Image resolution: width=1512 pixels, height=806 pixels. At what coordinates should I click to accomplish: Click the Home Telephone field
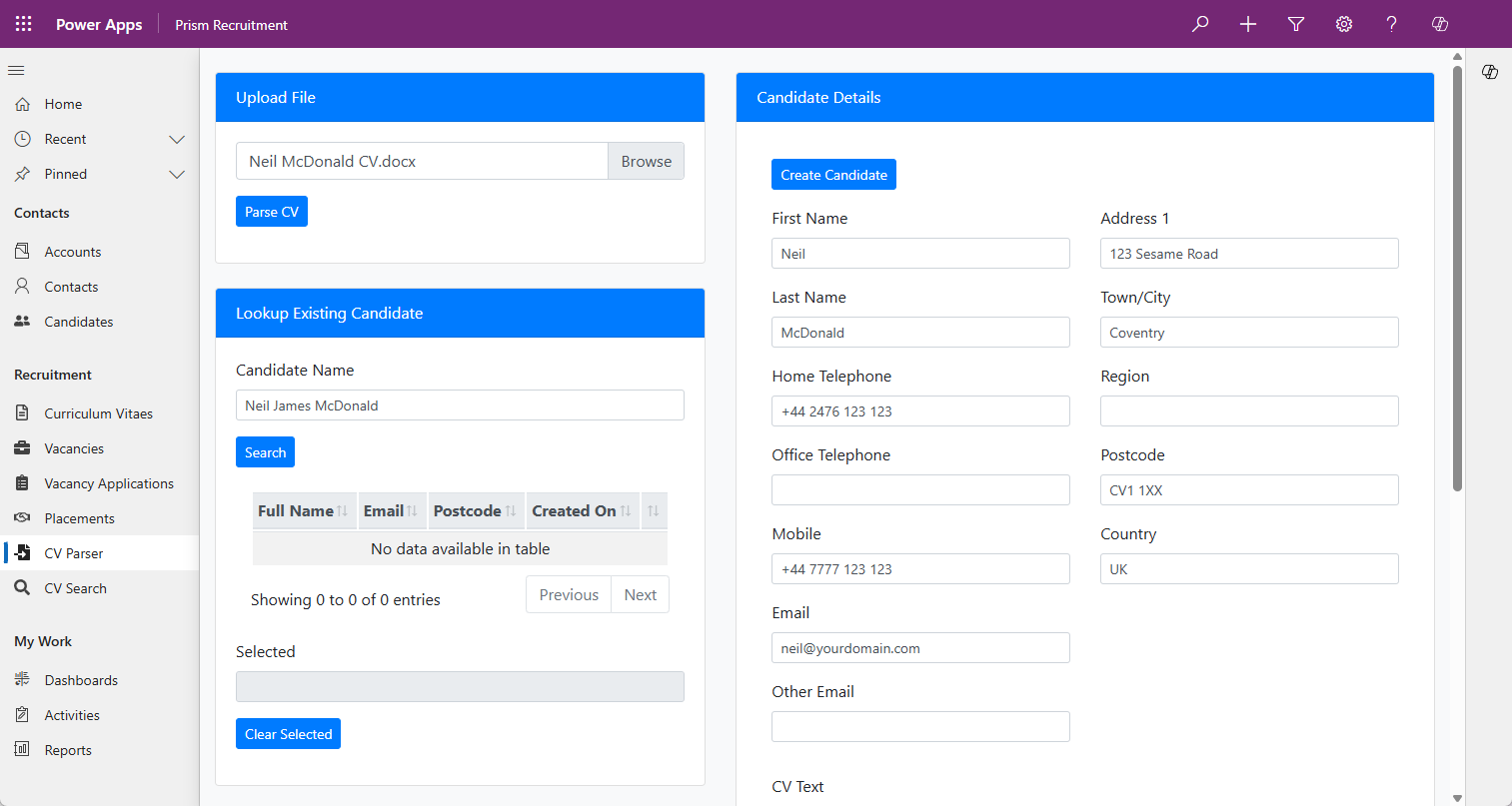click(x=920, y=411)
